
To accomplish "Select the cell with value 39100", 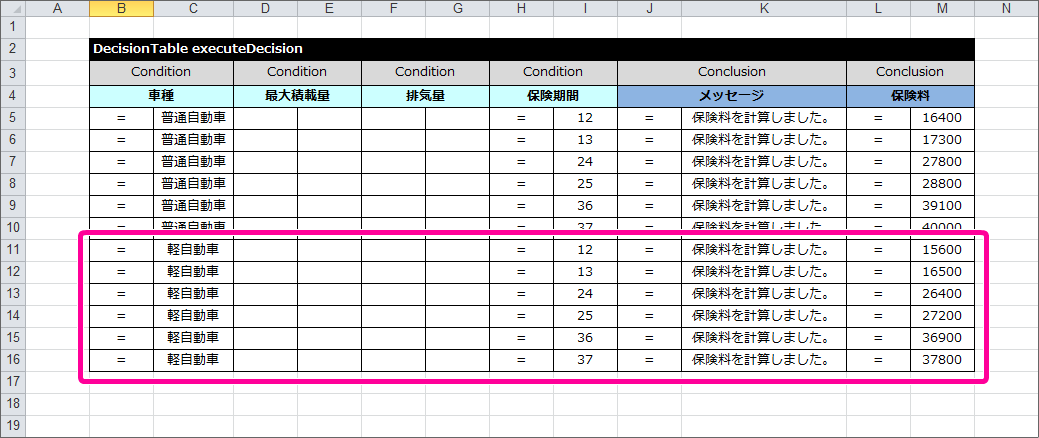I will [x=942, y=205].
